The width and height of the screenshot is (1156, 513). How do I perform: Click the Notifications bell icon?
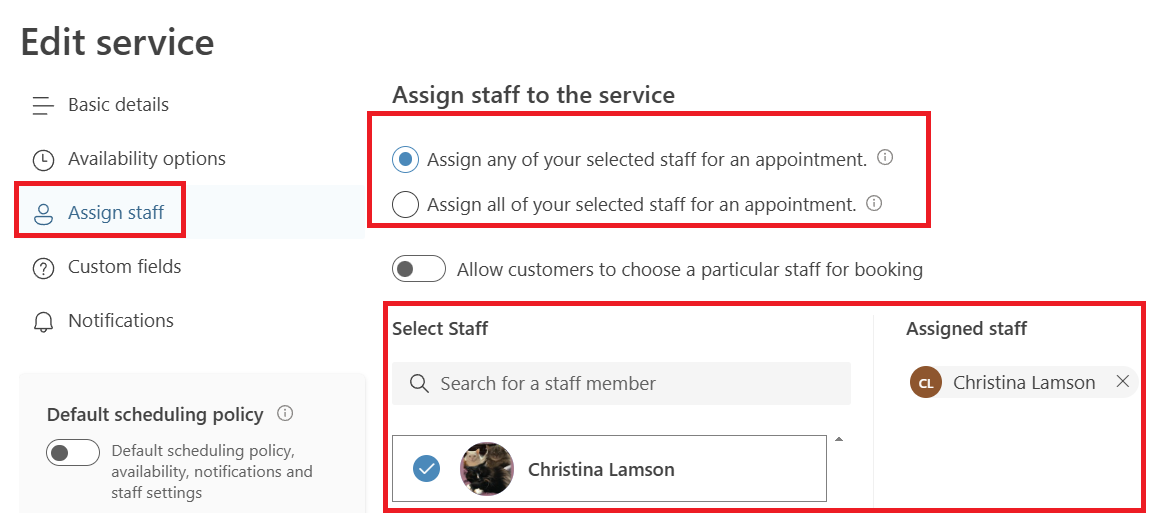[x=43, y=322]
